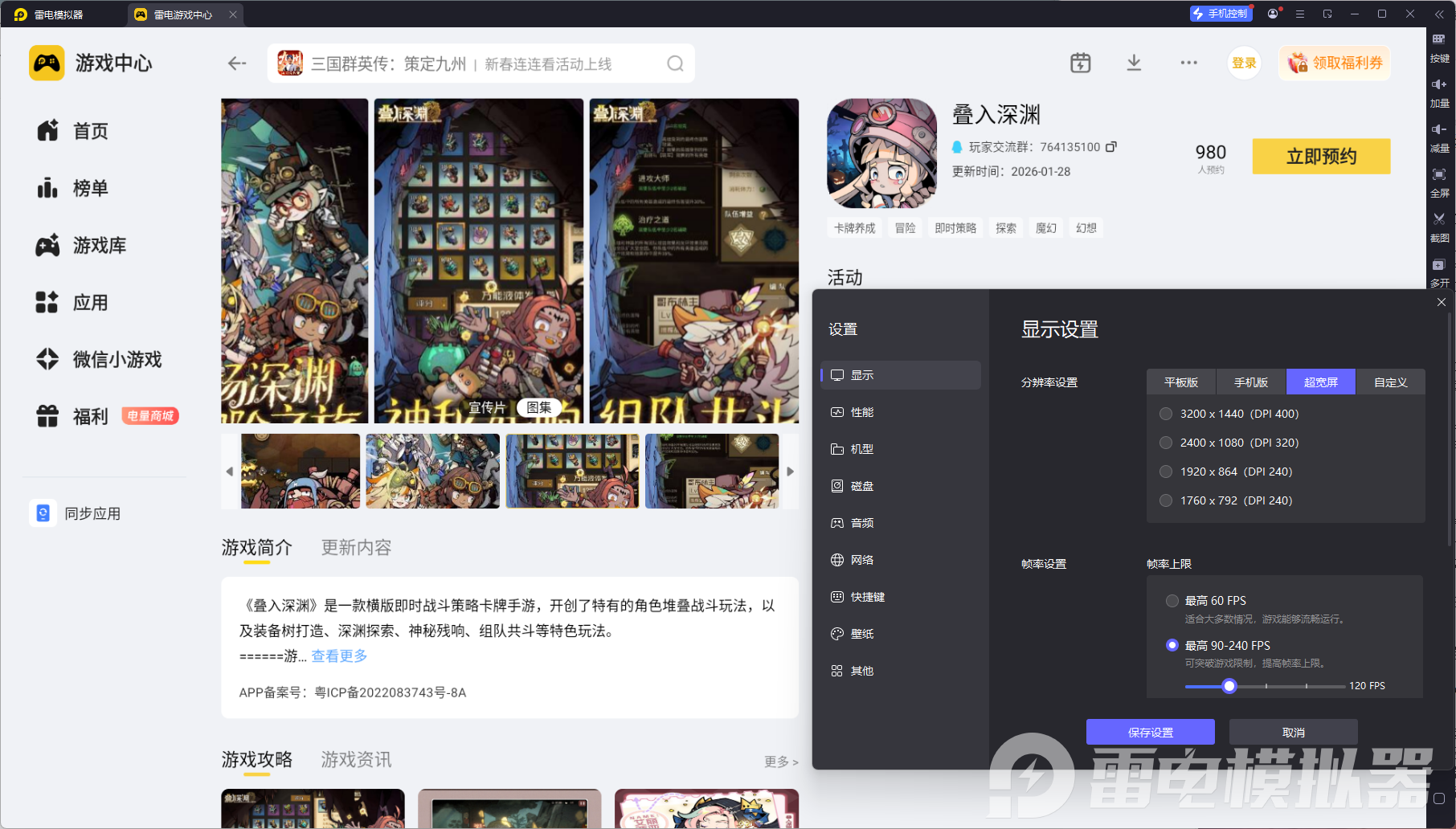
Task: Switch to the 游戏资讯 tab
Action: (x=356, y=760)
